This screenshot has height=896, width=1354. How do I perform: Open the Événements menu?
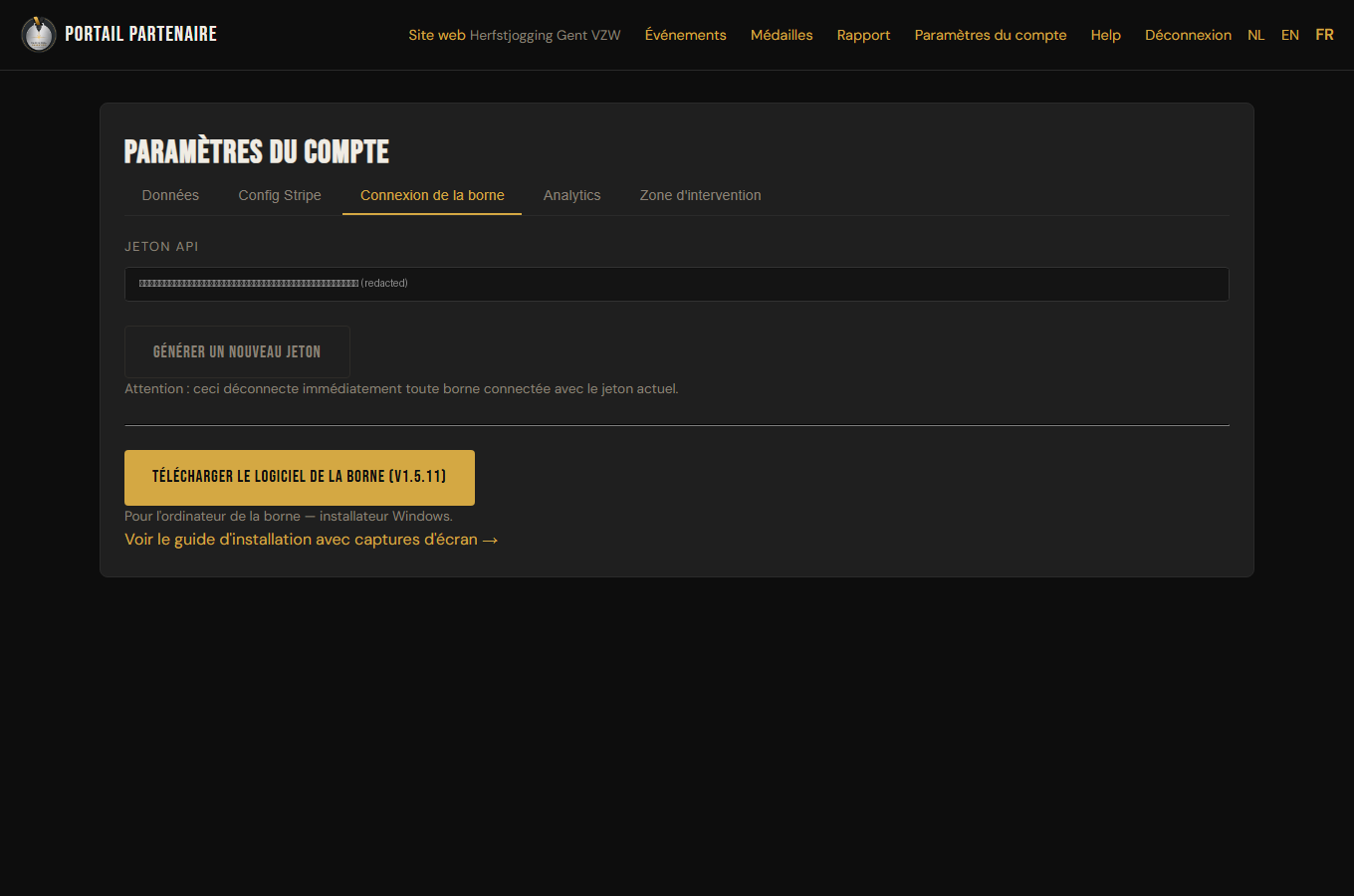(685, 35)
